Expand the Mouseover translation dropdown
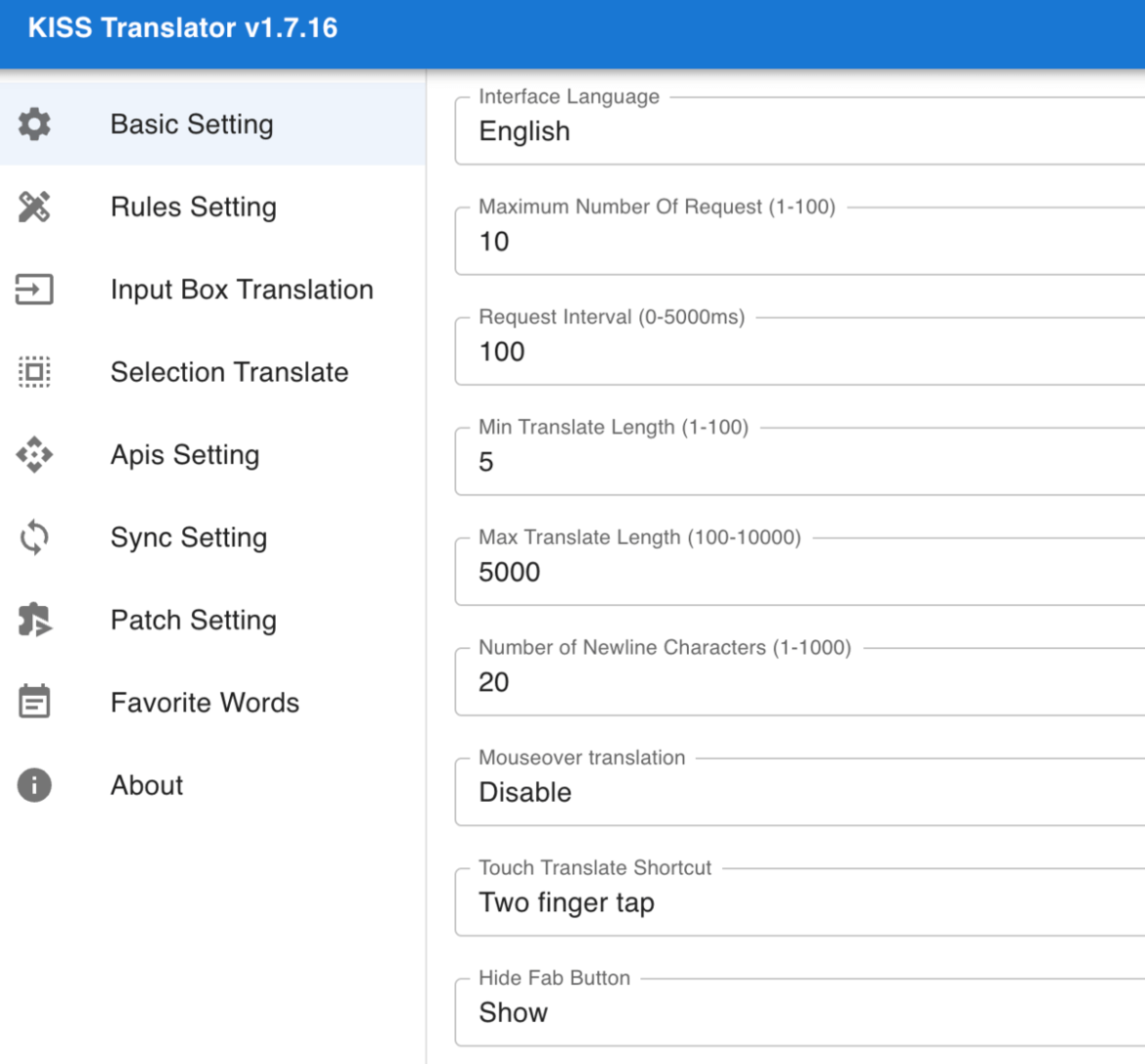 pyautogui.click(x=799, y=793)
